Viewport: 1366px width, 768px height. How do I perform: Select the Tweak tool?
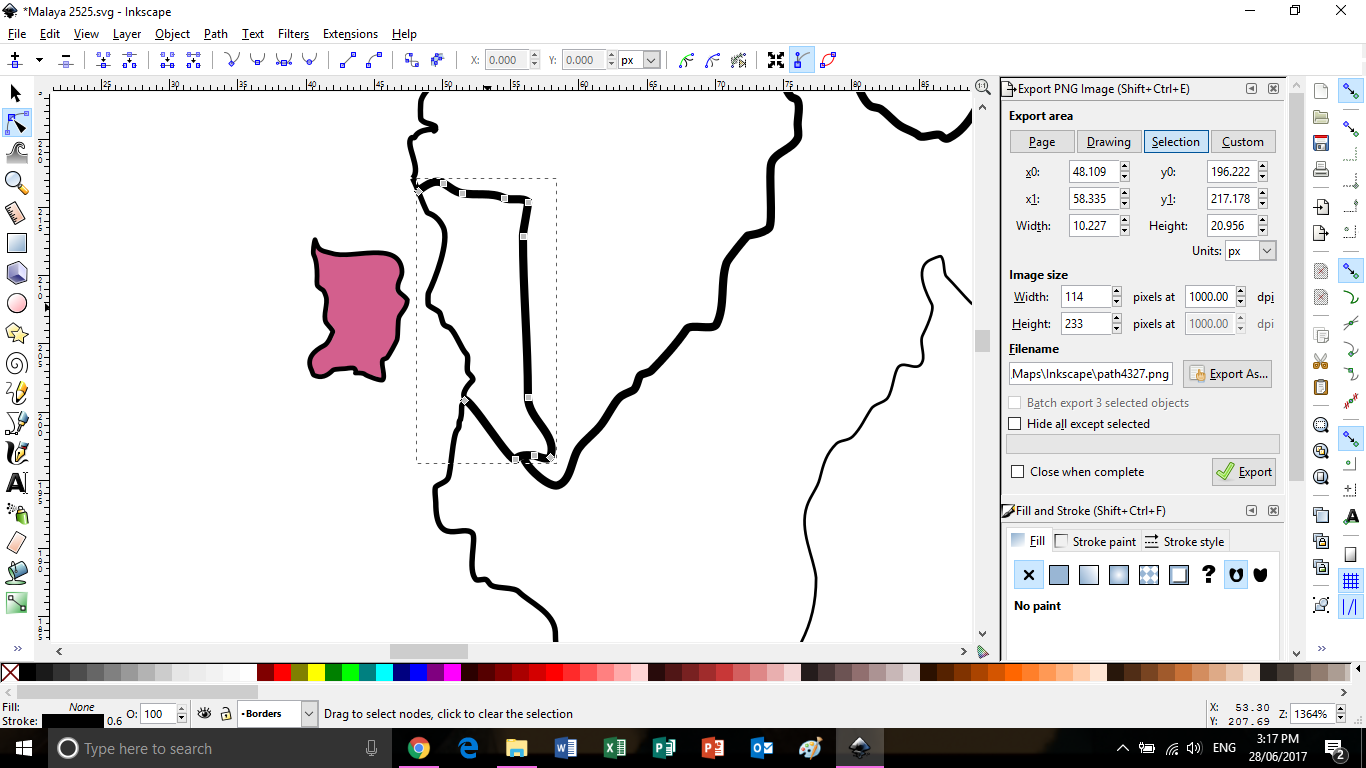16,153
